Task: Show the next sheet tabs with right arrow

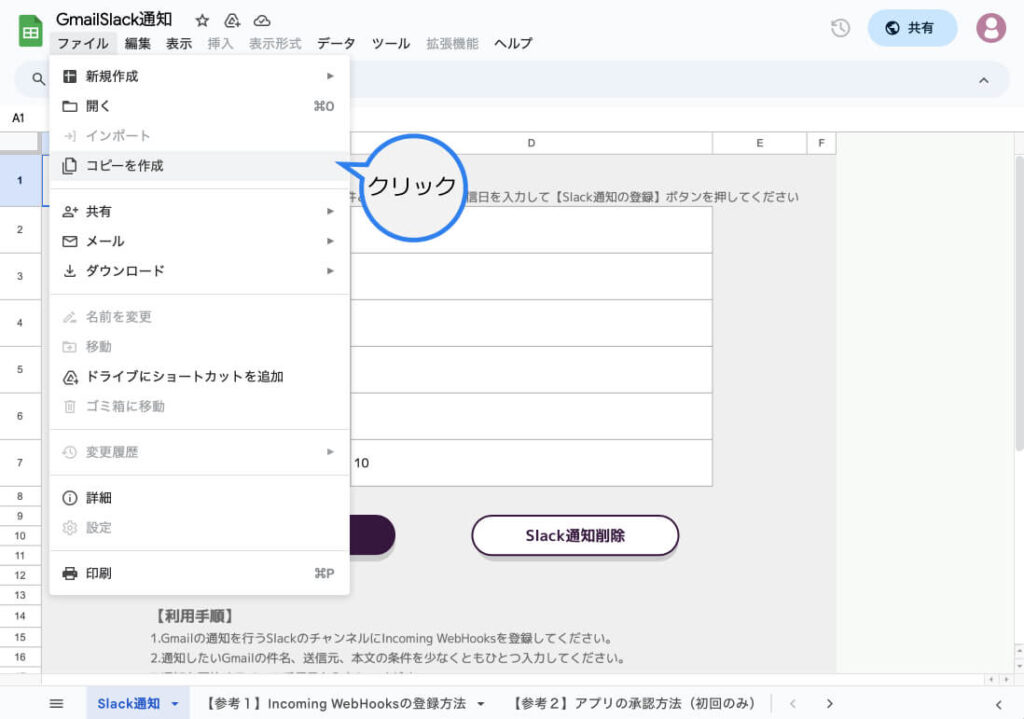Action: [829, 703]
